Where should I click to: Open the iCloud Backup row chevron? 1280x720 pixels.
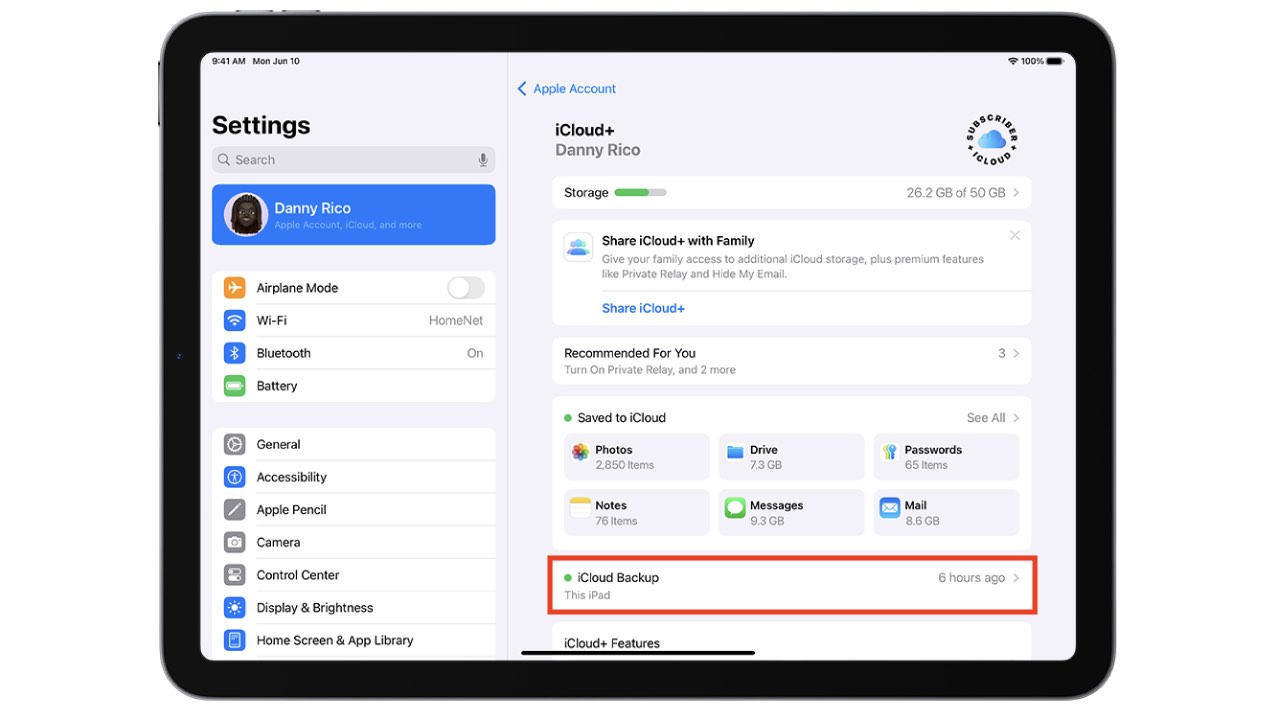point(1016,578)
